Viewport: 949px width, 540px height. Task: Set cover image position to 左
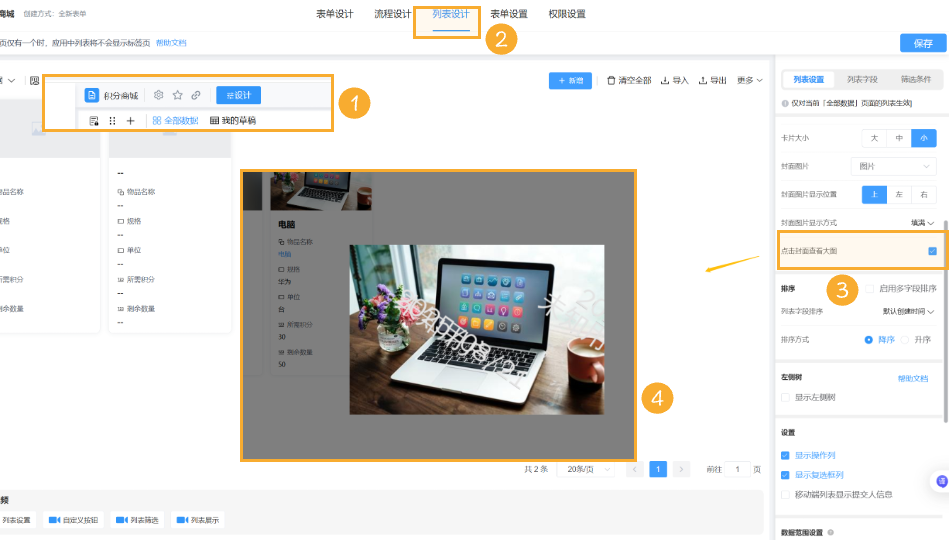click(899, 194)
